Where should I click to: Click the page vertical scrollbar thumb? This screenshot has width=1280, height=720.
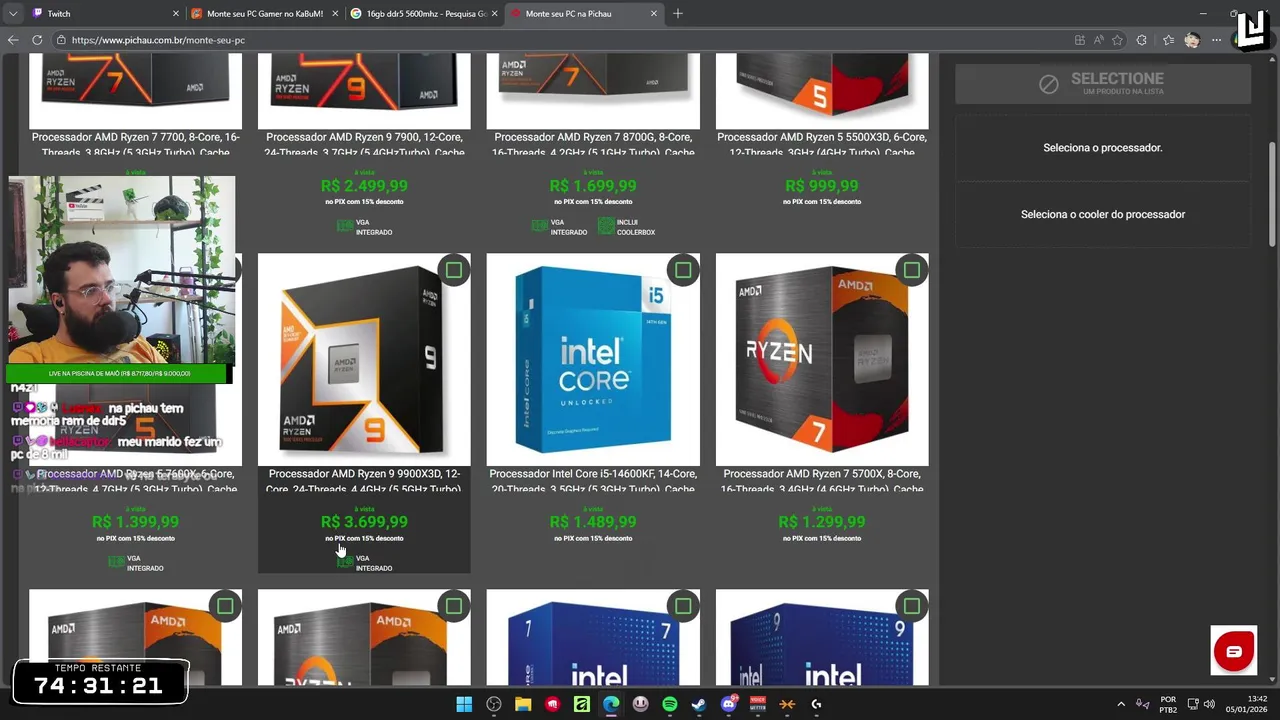(x=1273, y=192)
